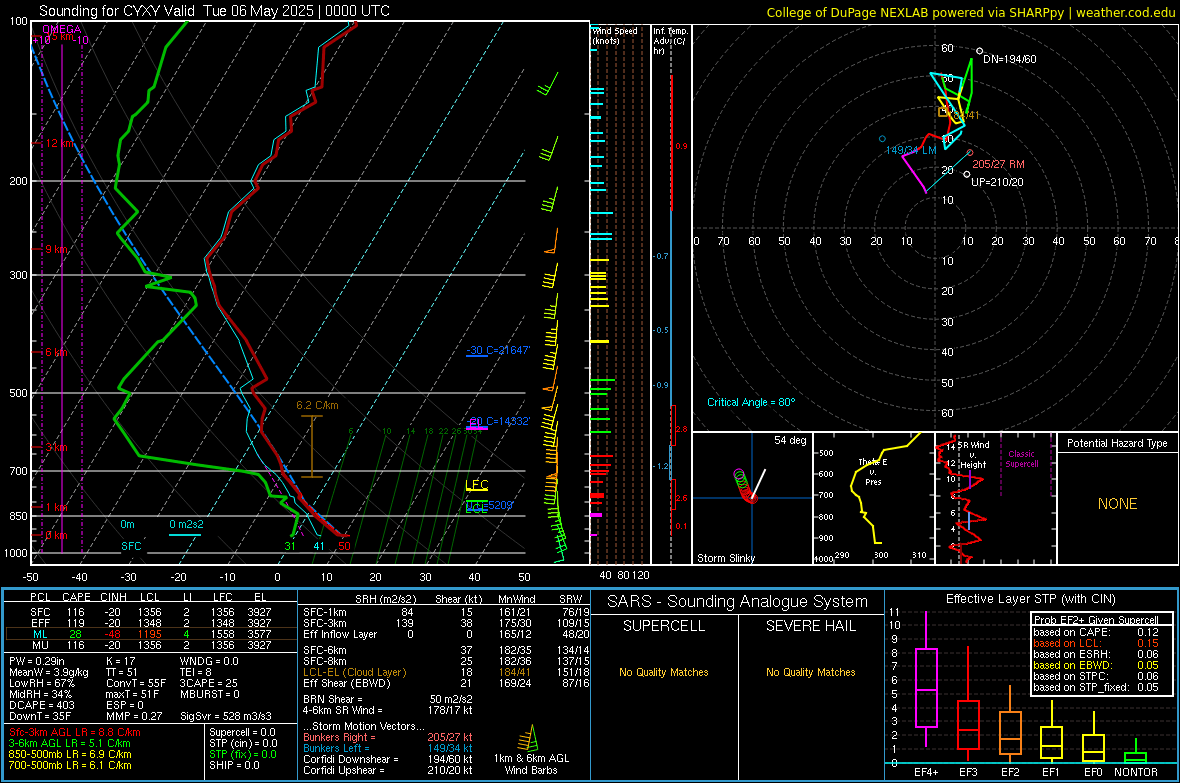Click the 'Effective Layer STP (with CIN)' title
This screenshot has width=1180, height=783.
point(1030,599)
